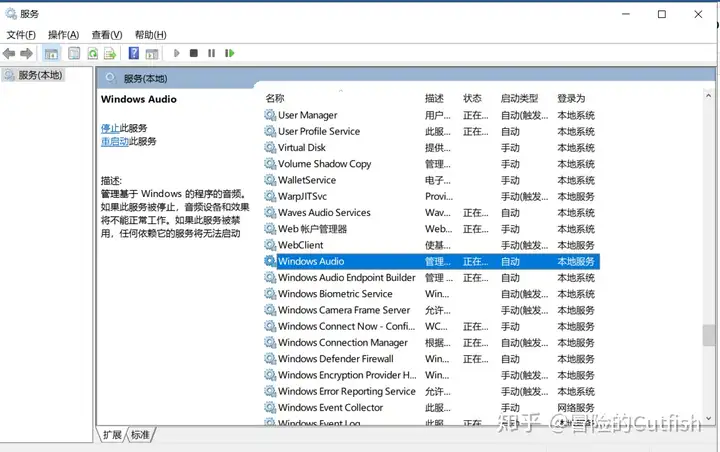Click gear icon beside Waves Audio Services
The image size is (720, 452).
[x=270, y=212]
